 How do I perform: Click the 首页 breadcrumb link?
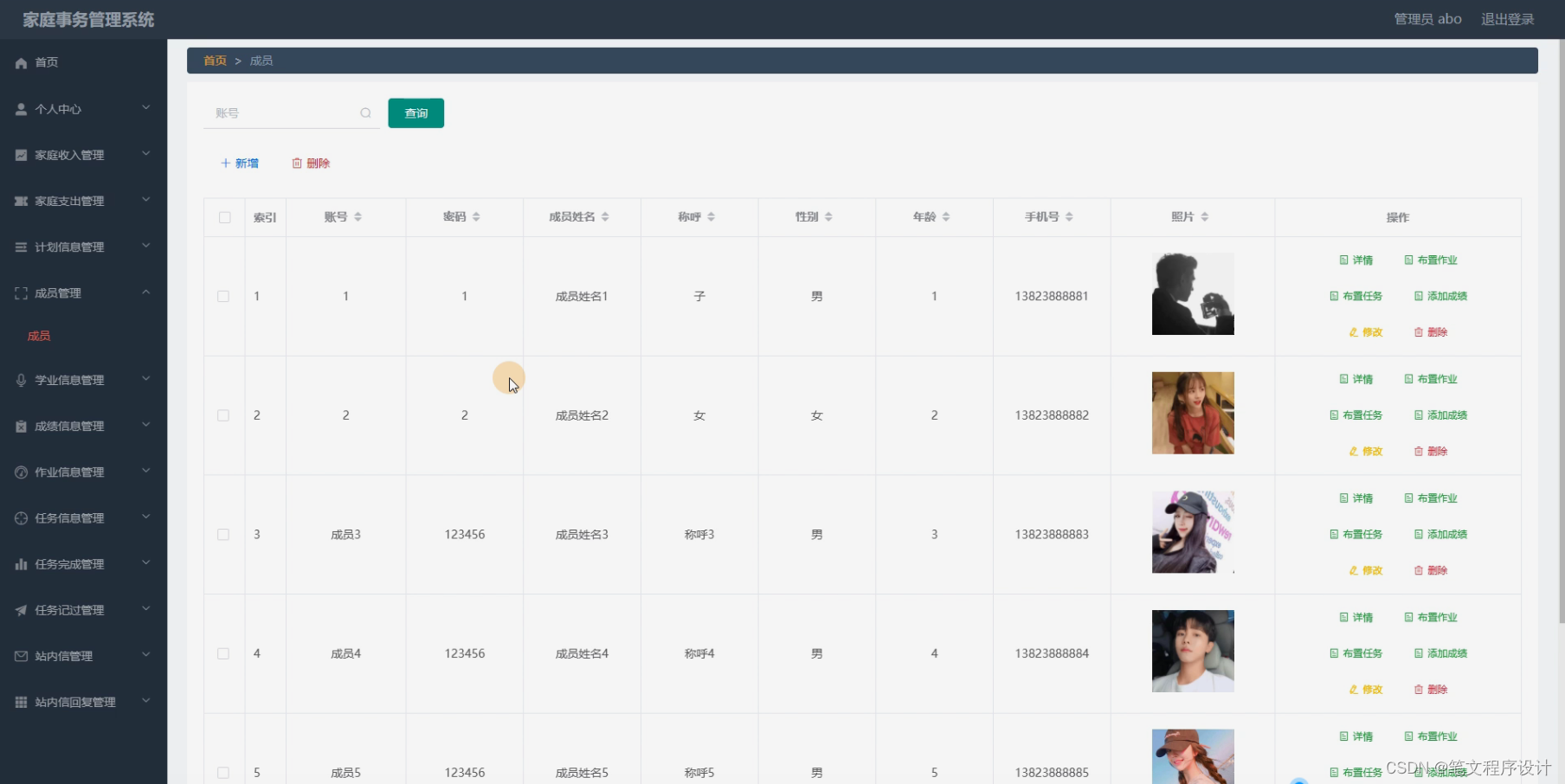(x=215, y=61)
